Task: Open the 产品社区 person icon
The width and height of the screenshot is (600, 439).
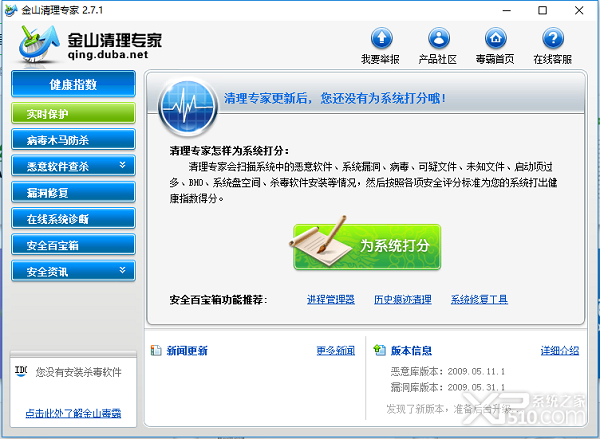Action: coord(439,38)
